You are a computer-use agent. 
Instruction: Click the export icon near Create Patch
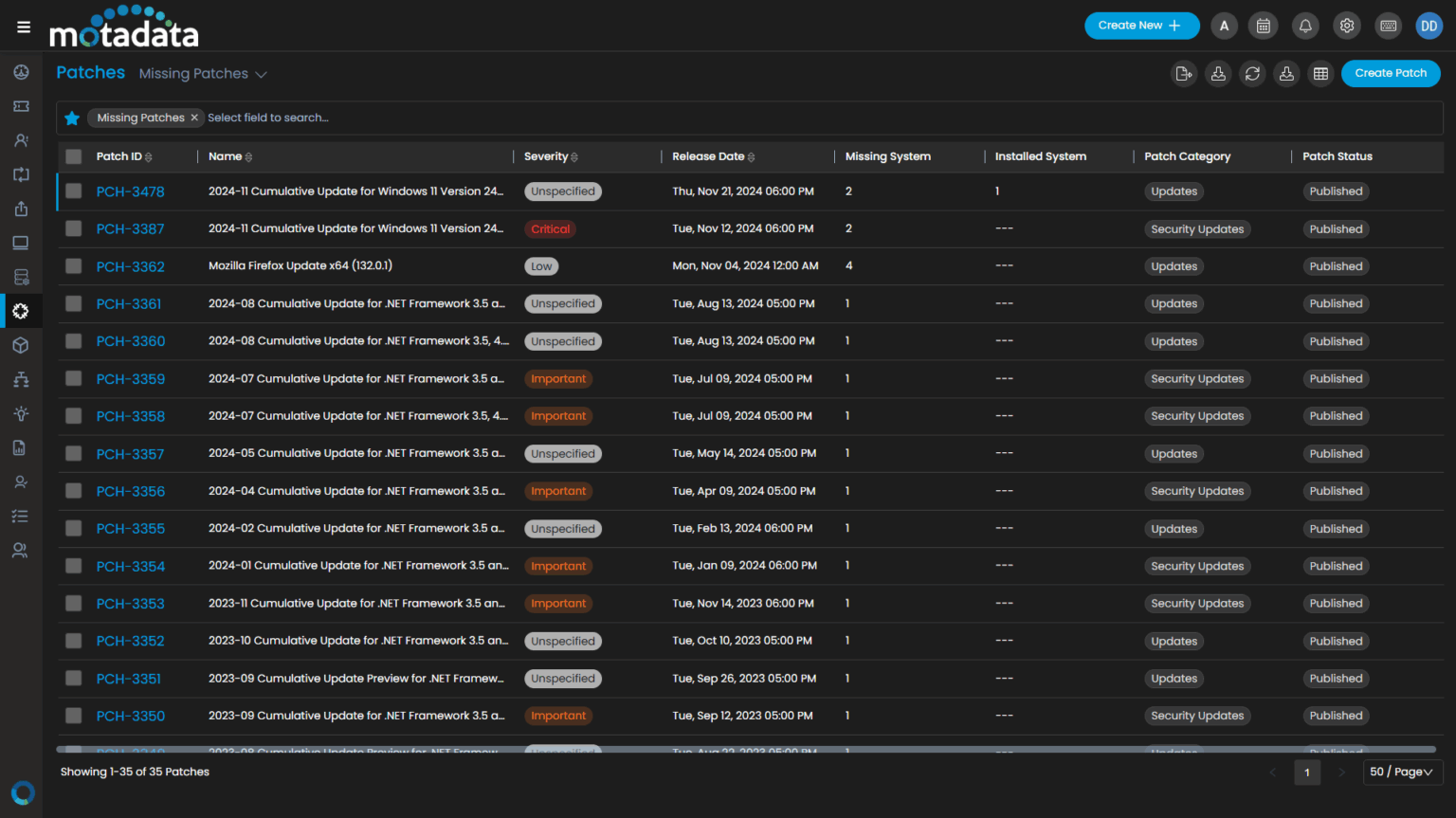click(1184, 73)
